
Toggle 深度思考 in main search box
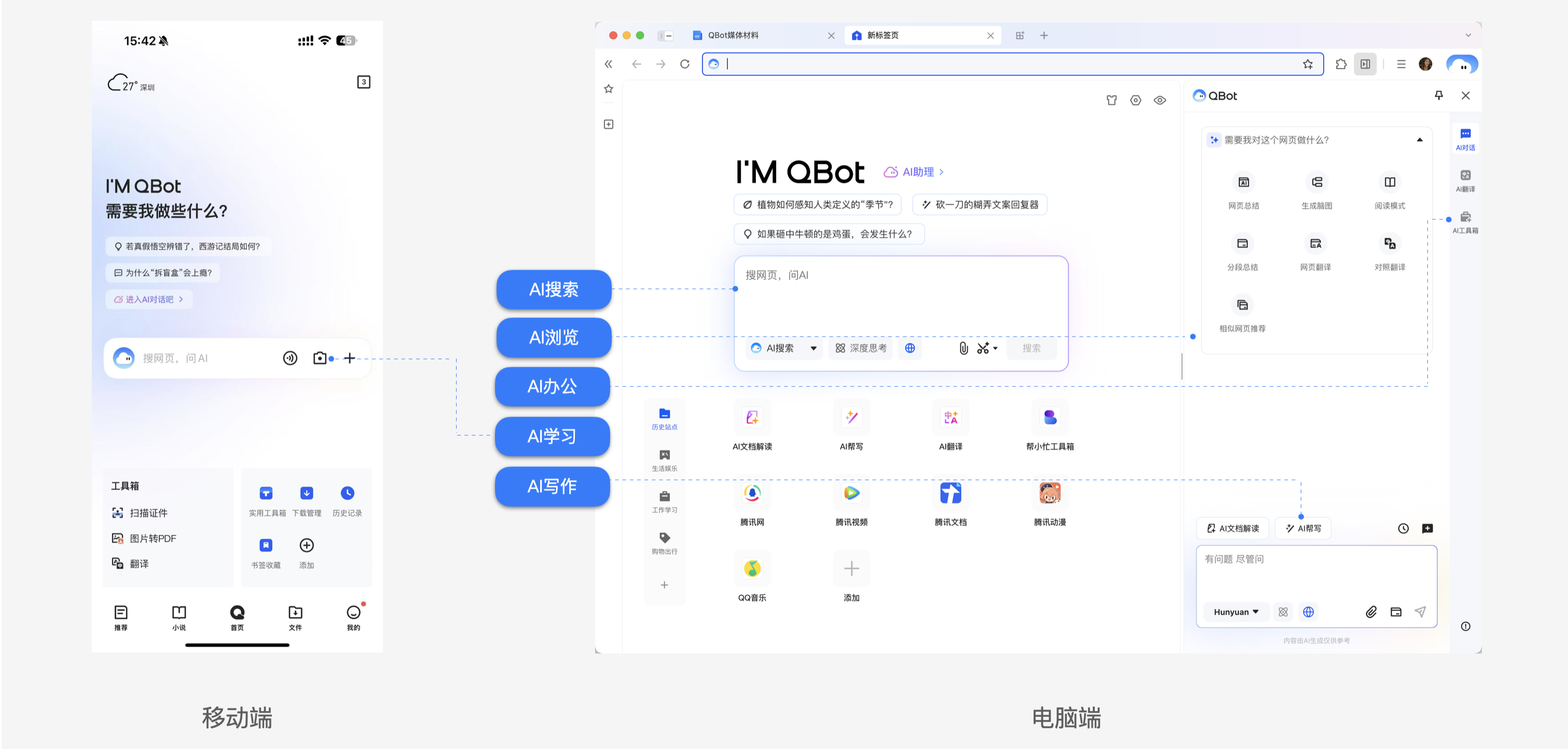[860, 348]
